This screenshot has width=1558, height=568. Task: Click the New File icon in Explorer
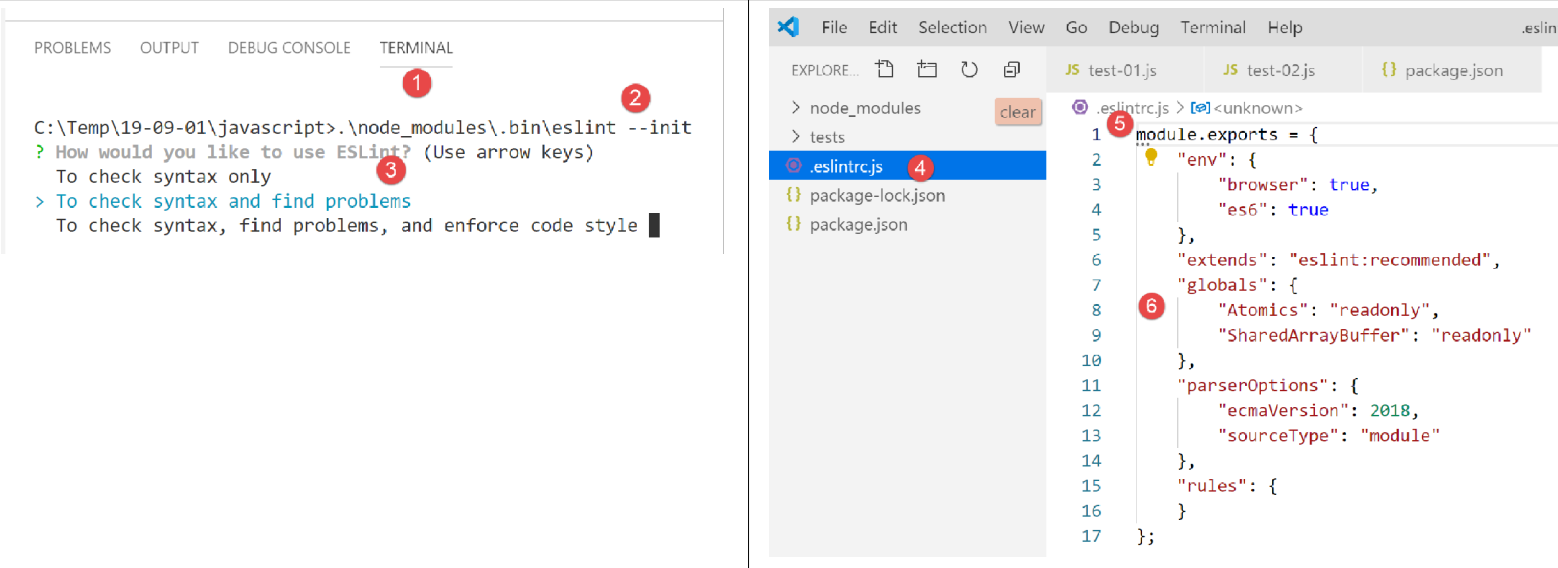point(884,70)
